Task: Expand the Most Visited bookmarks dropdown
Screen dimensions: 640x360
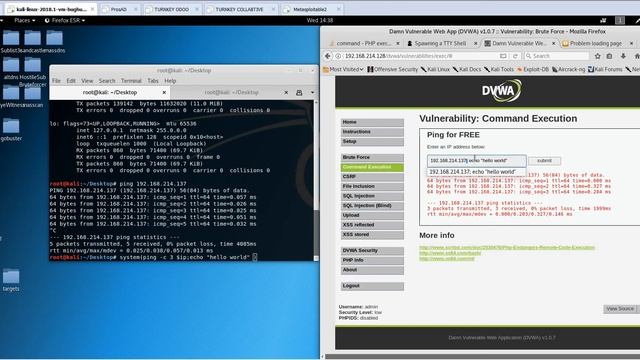Action: 343,69
